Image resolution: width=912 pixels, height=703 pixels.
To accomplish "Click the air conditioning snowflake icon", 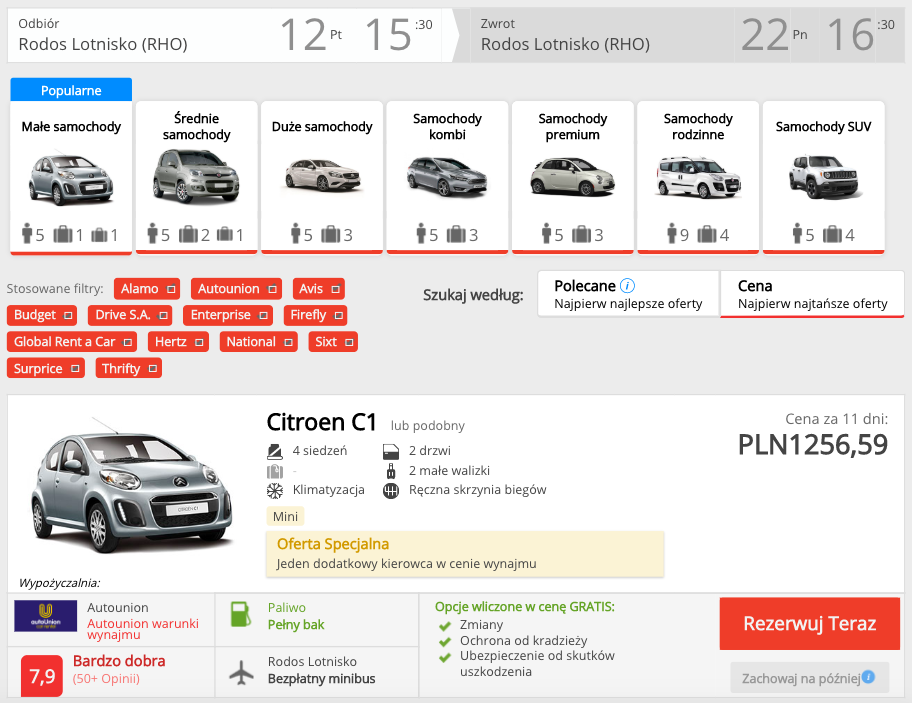I will [275, 491].
